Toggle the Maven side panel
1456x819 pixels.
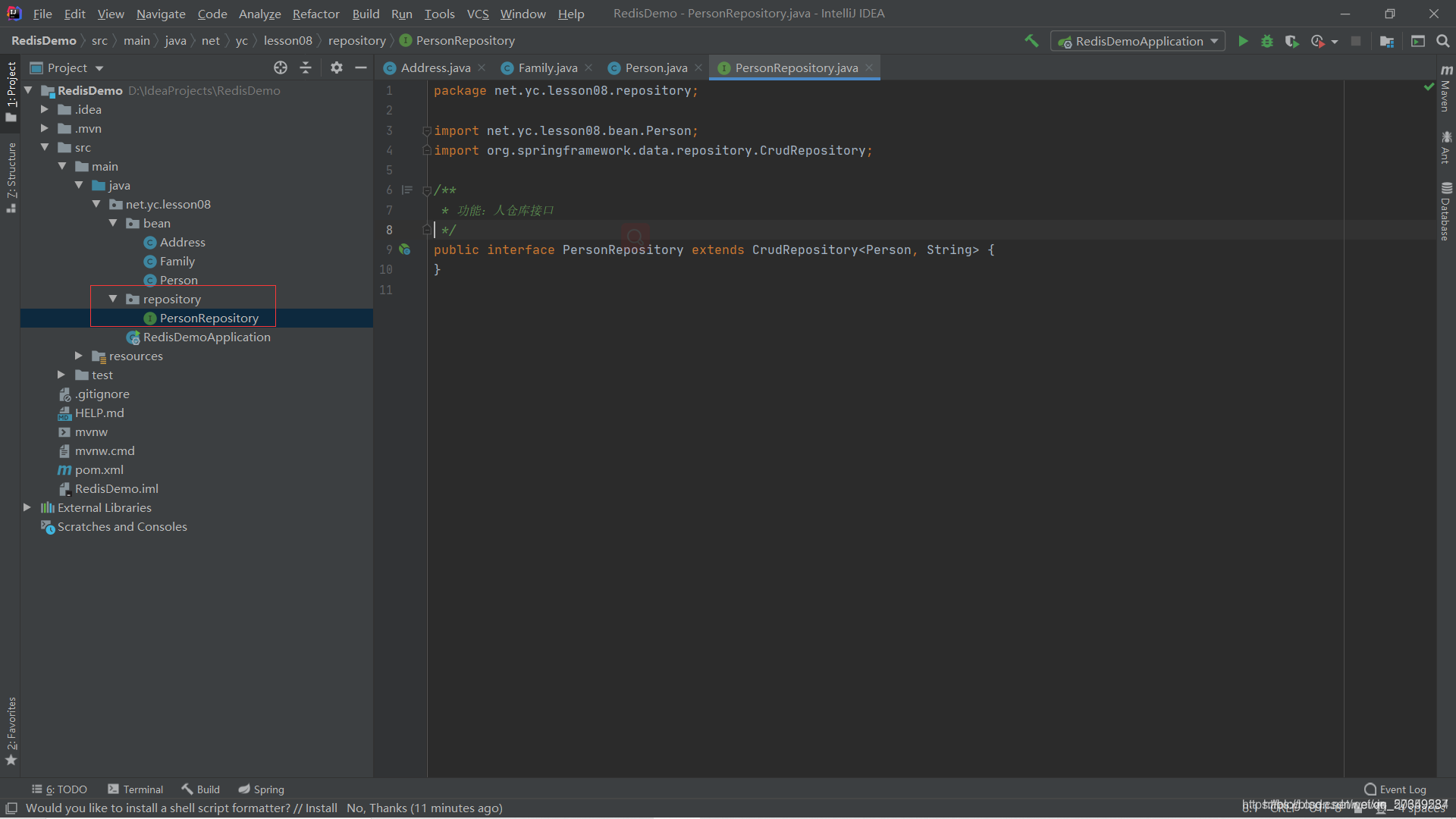1445,89
